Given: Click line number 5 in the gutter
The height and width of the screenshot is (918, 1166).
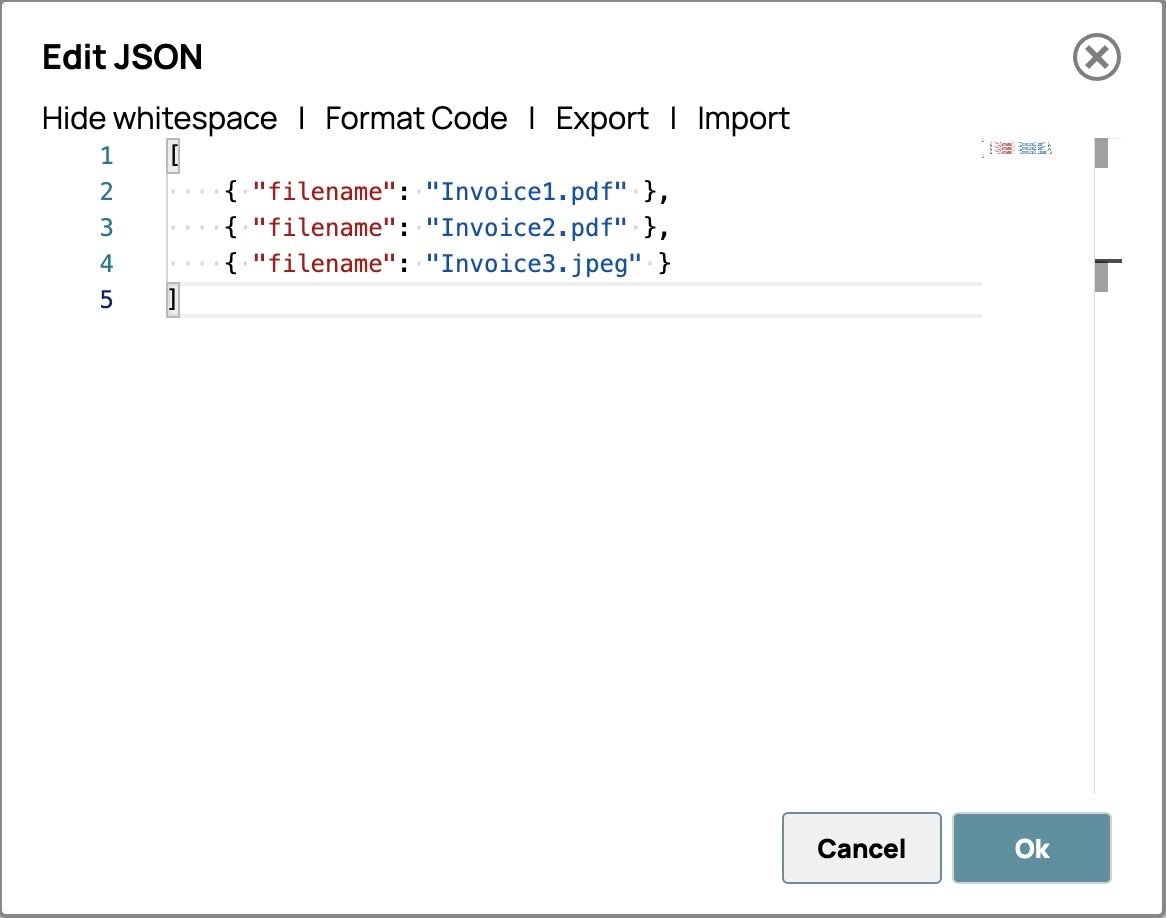Looking at the screenshot, I should [x=107, y=300].
